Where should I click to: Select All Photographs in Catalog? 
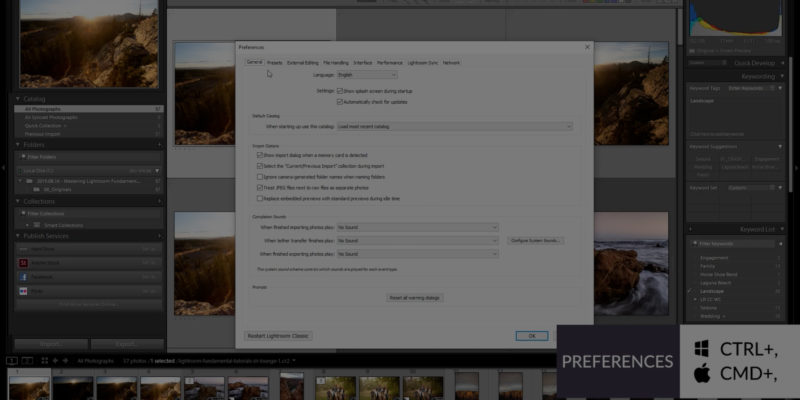click(89, 109)
